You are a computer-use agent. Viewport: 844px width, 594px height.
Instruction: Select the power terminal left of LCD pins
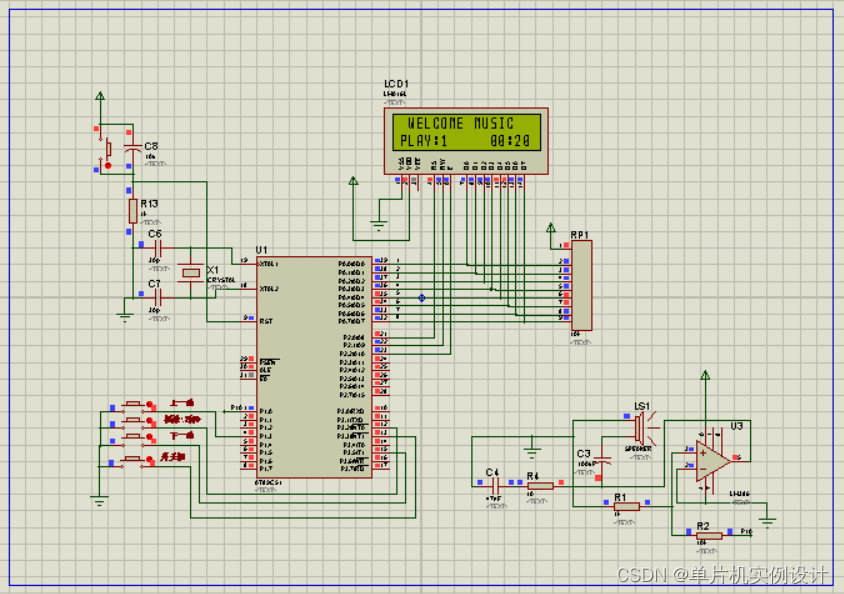pos(353,181)
